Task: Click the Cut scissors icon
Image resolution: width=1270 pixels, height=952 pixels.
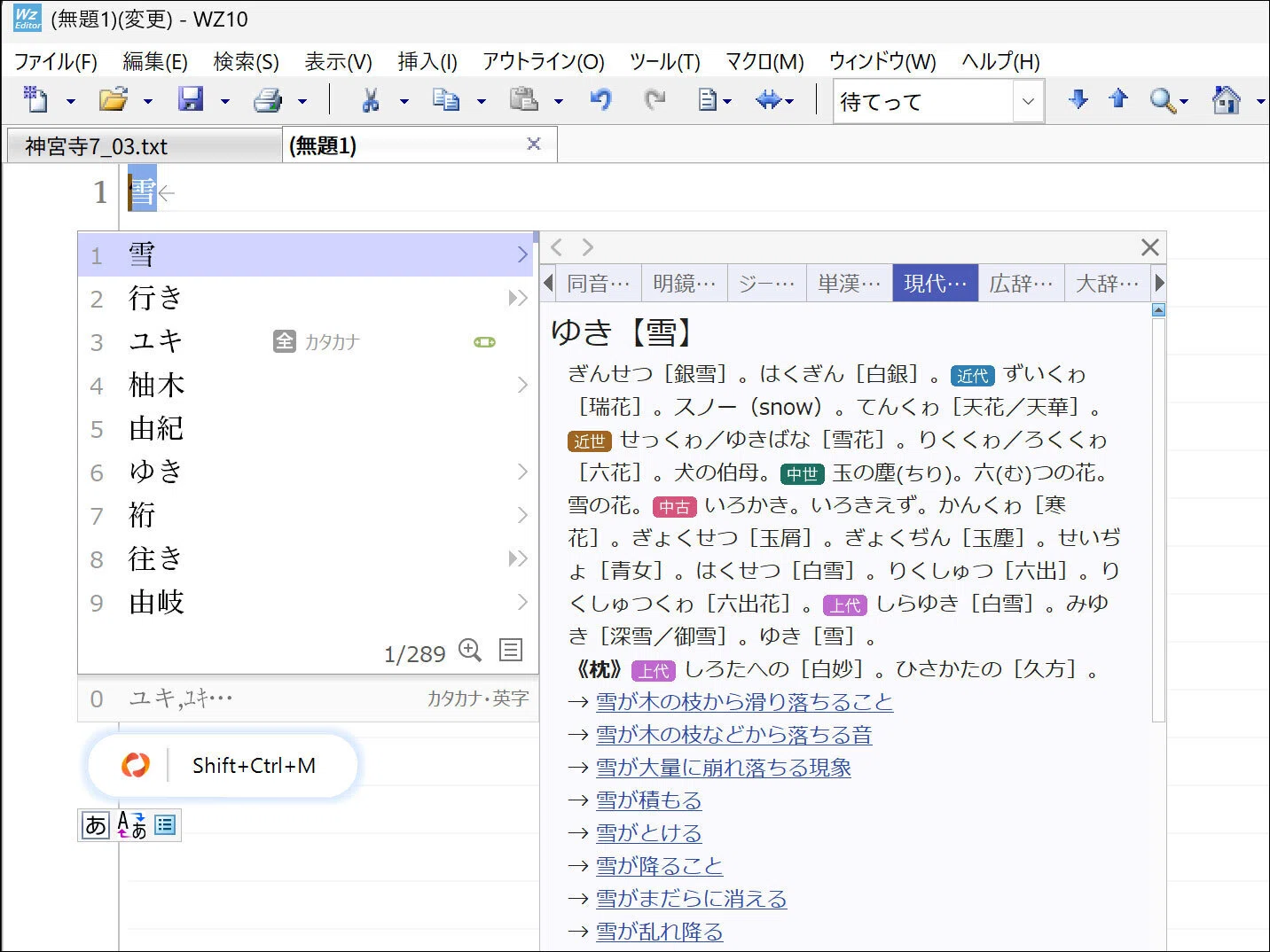Action: pos(370,99)
